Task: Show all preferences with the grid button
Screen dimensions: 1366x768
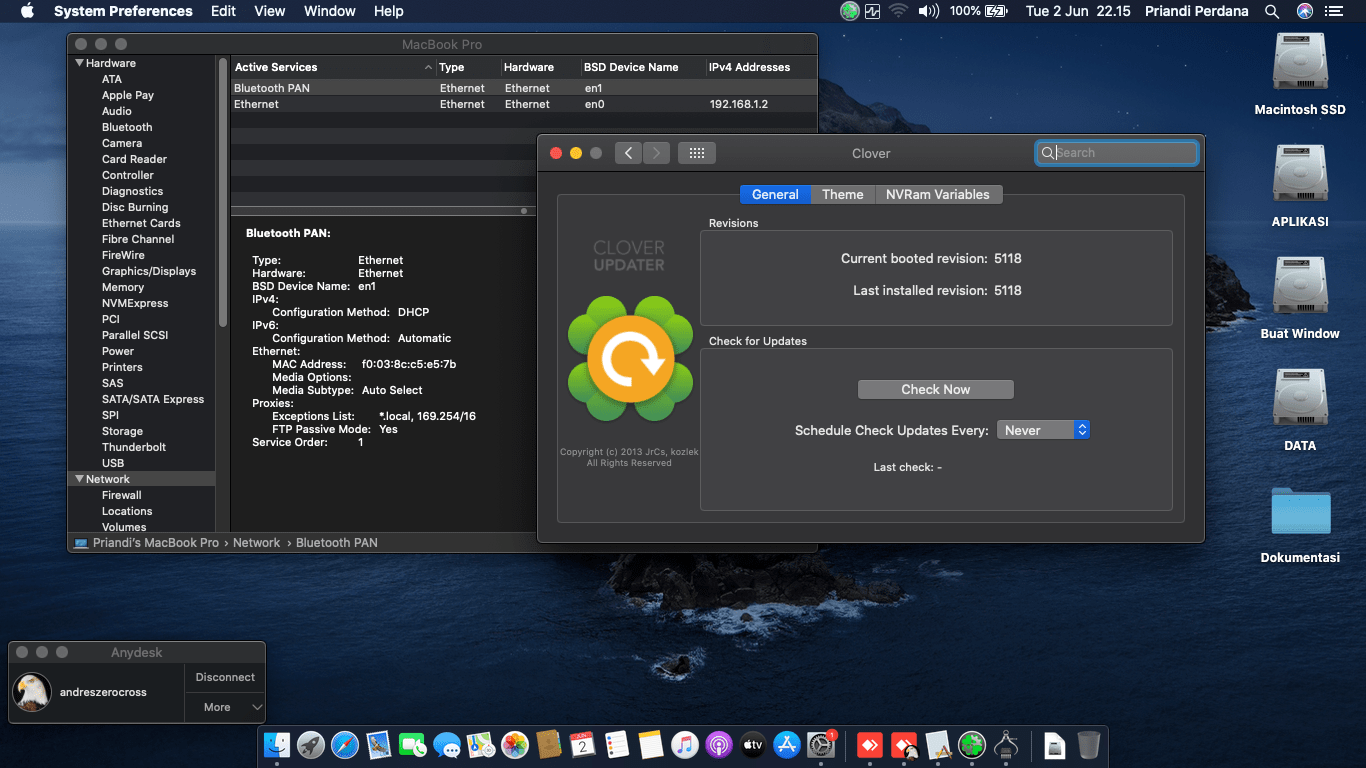Action: coord(697,153)
